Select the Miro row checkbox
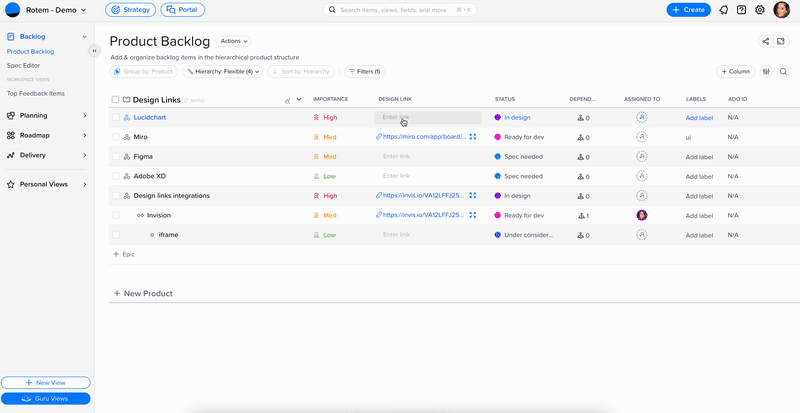This screenshot has height=413, width=800. click(x=115, y=137)
